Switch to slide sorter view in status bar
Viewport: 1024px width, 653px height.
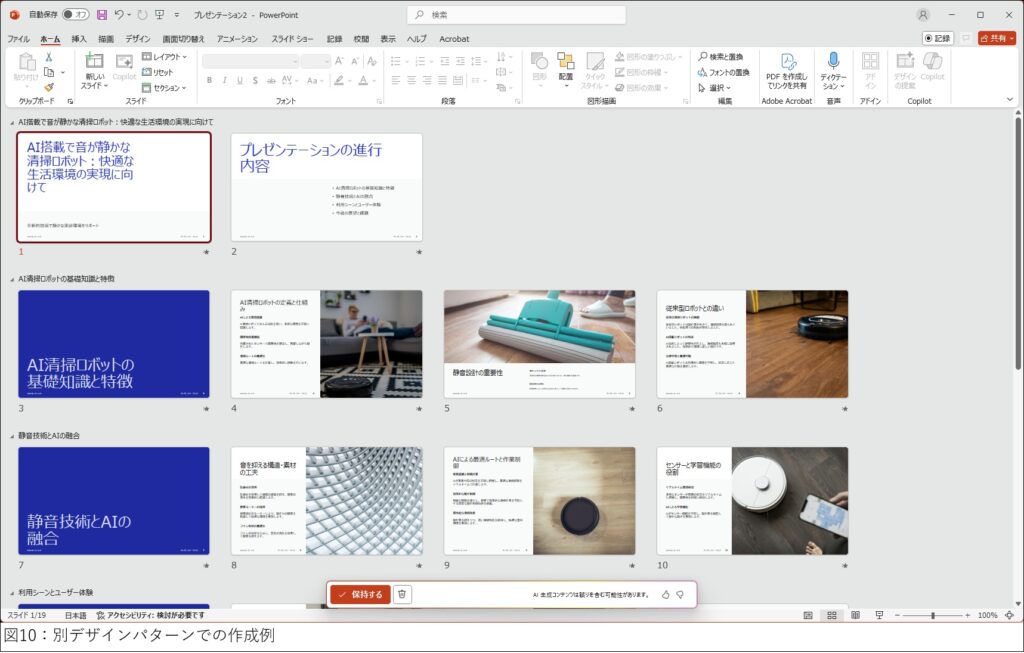830,615
